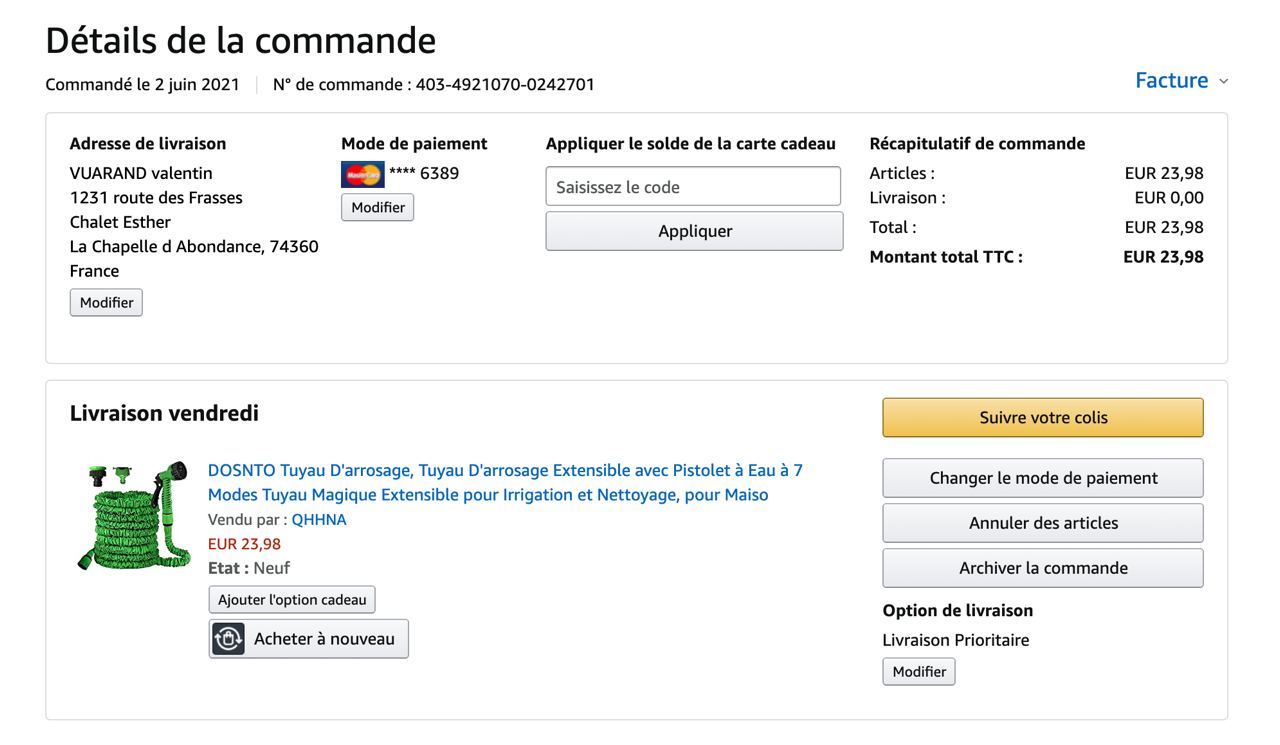
Task: Open seller QHHNA's page
Action: [x=319, y=520]
